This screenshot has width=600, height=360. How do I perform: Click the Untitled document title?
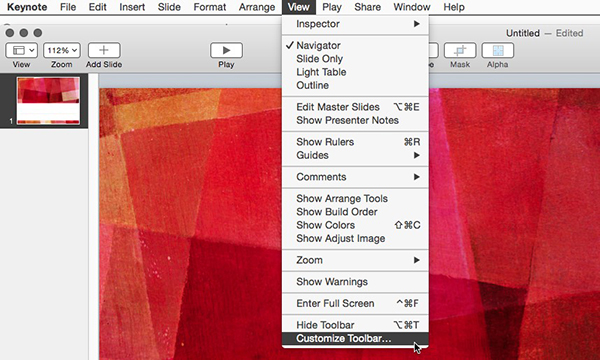click(x=523, y=33)
